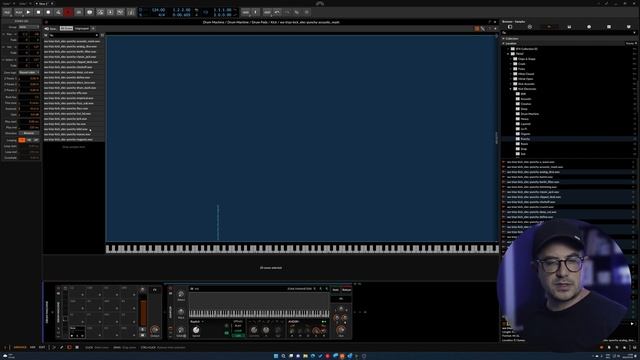Click the Browser search field

click(569, 33)
